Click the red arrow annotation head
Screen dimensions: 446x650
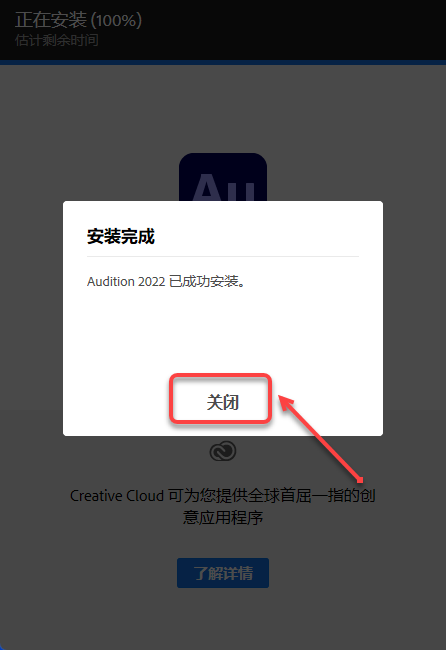pos(285,402)
